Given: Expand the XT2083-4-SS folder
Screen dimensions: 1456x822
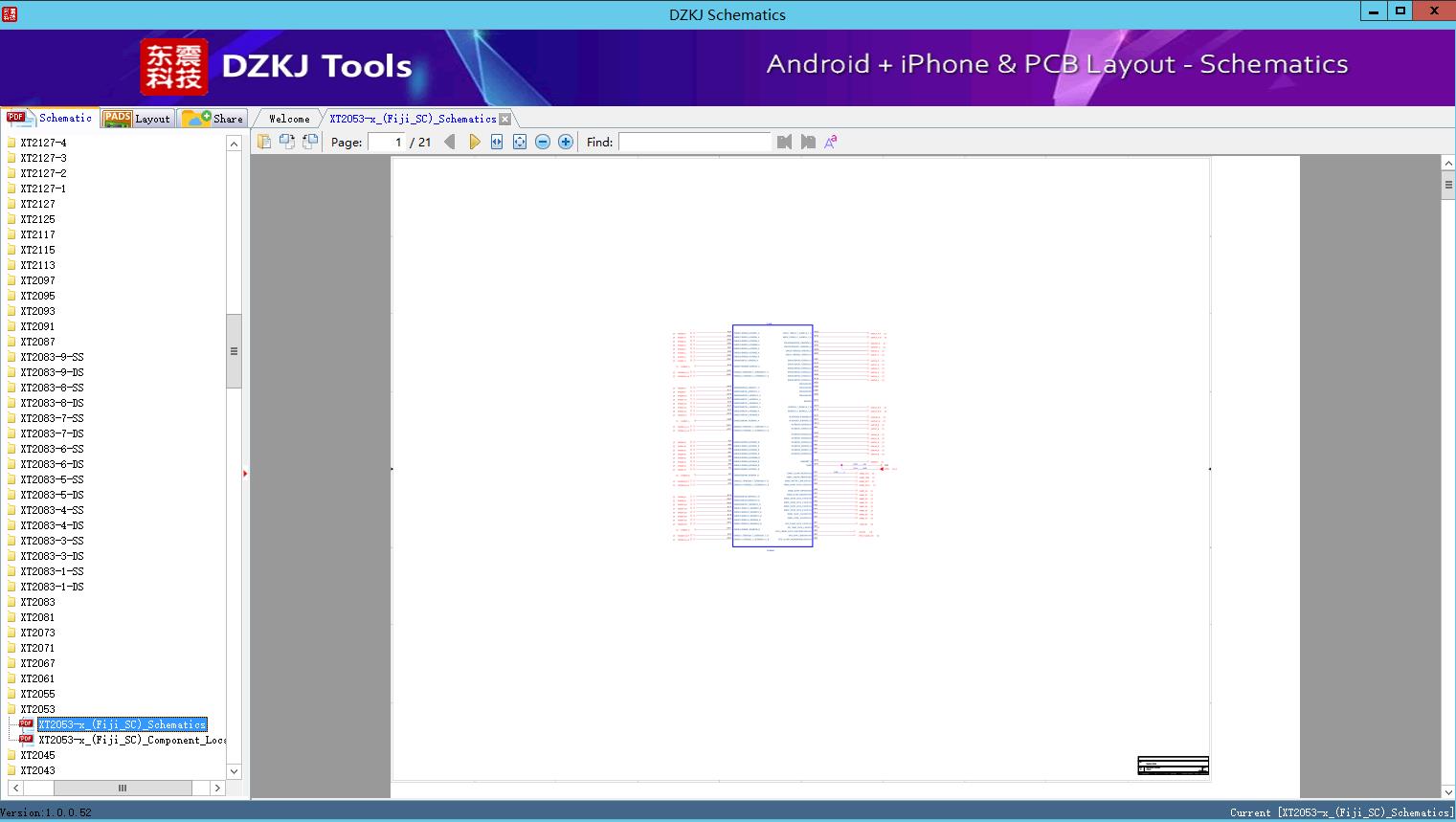Looking at the screenshot, I should pos(52,510).
